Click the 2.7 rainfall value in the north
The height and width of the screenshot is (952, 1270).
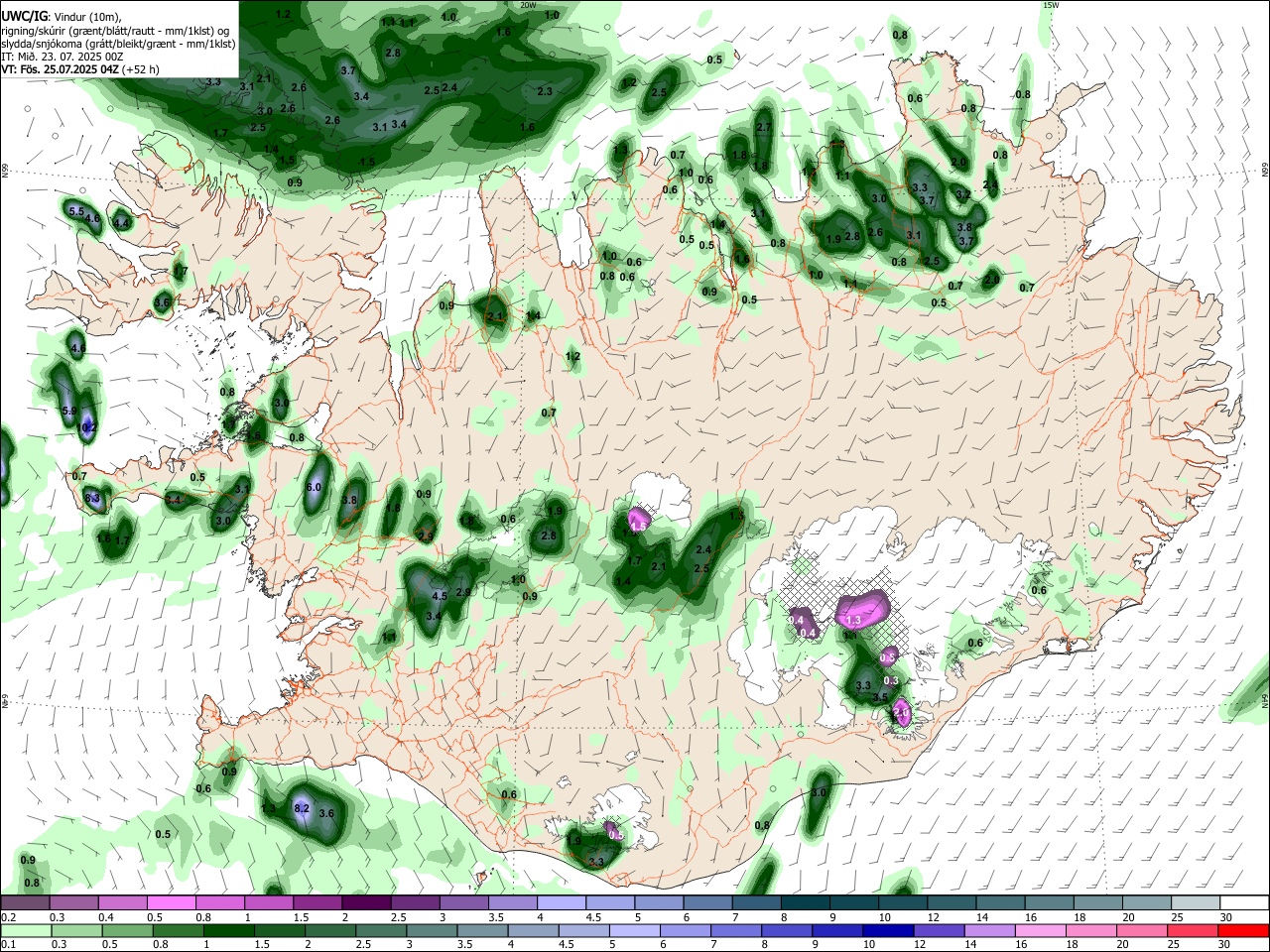pos(764,127)
